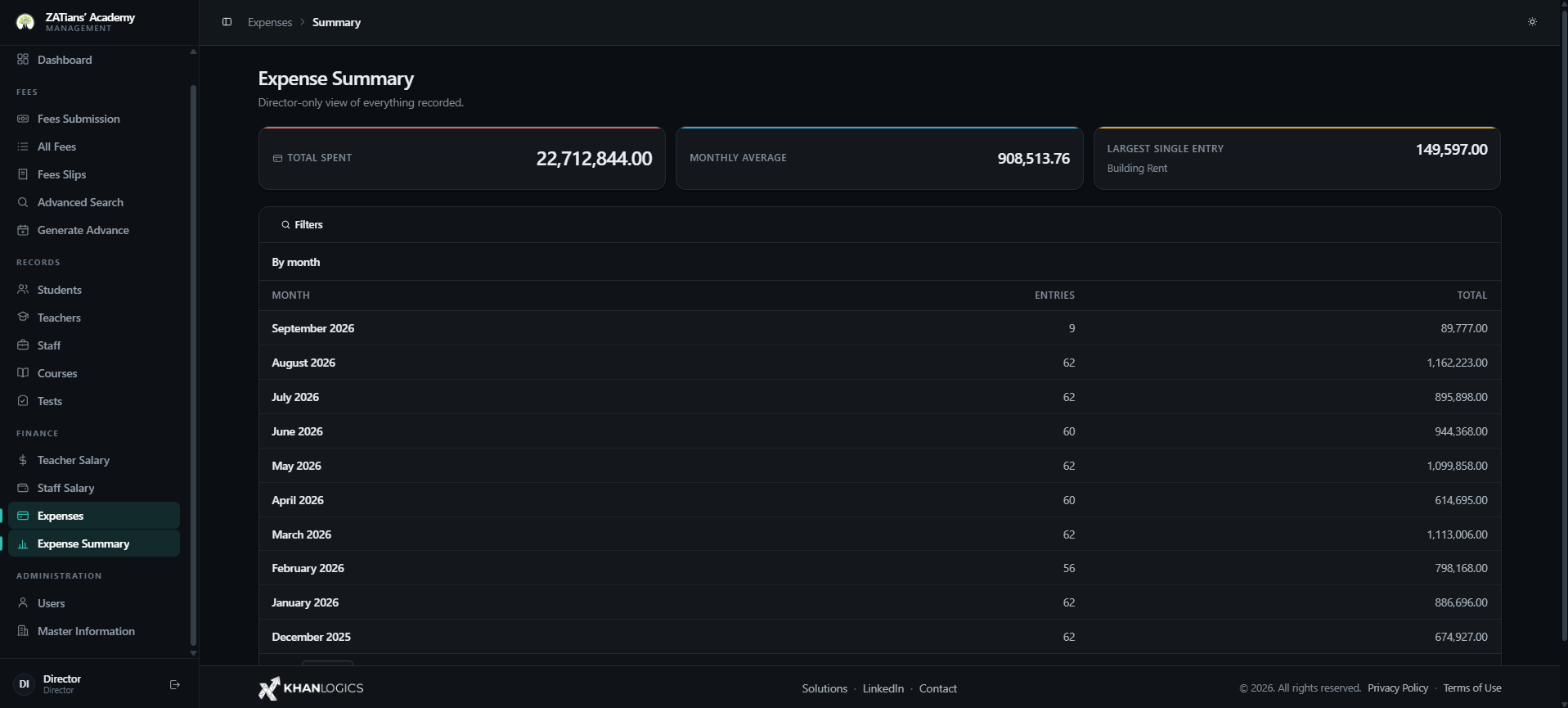Click the Students people icon
The width and height of the screenshot is (1568, 708).
(23, 290)
